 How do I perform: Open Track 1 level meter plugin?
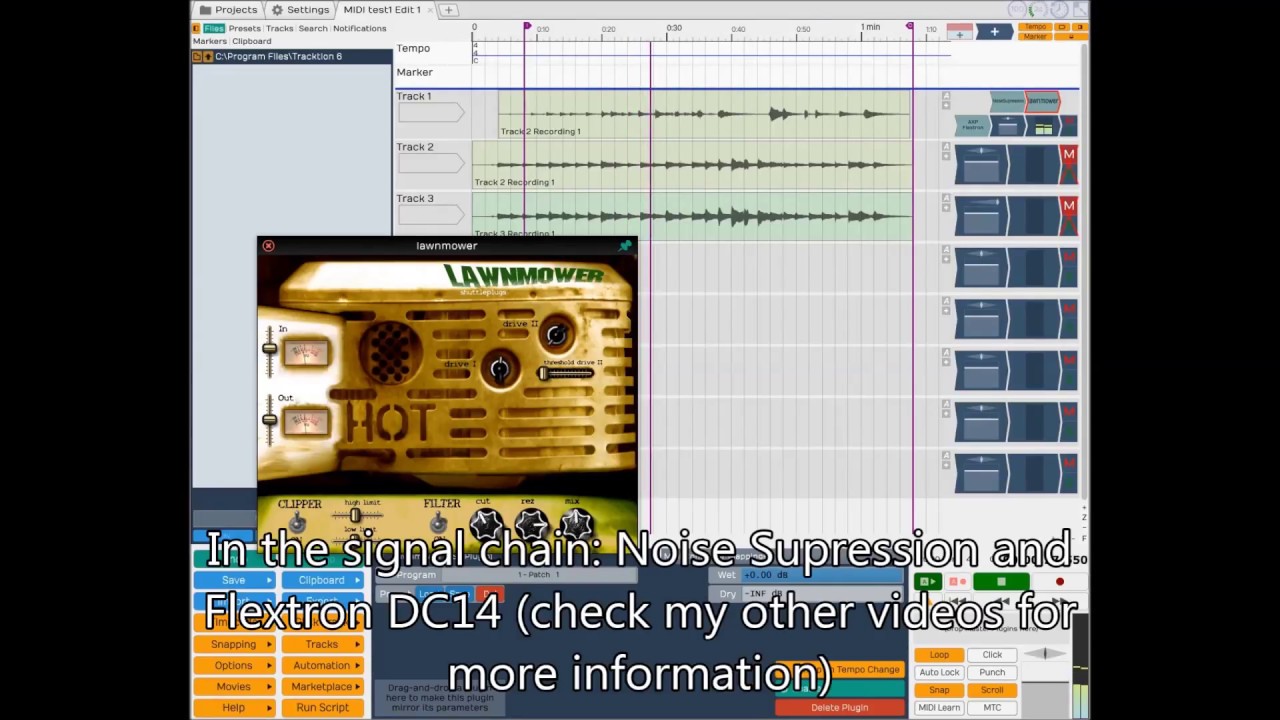(1044, 127)
